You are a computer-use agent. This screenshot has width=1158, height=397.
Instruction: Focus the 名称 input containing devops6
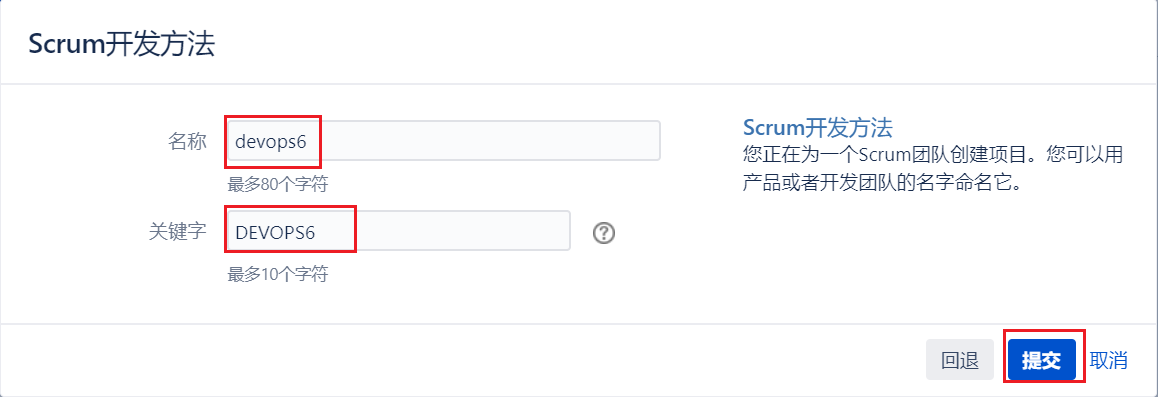click(444, 140)
